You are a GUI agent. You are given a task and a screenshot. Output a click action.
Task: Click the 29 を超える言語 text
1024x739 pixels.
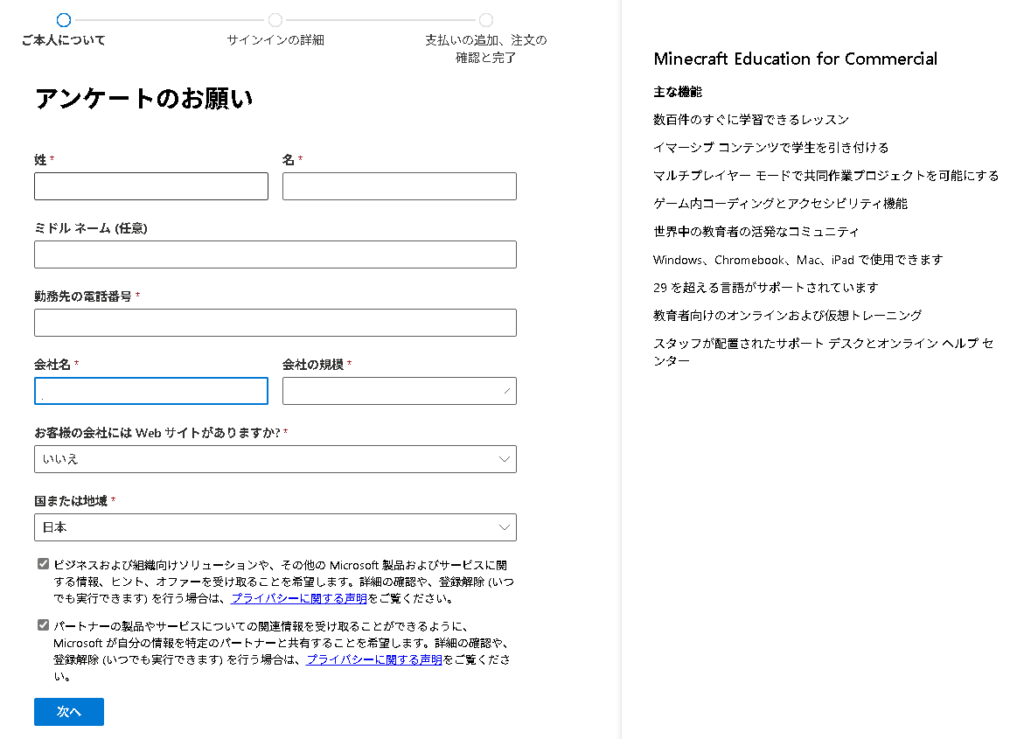tap(766, 288)
